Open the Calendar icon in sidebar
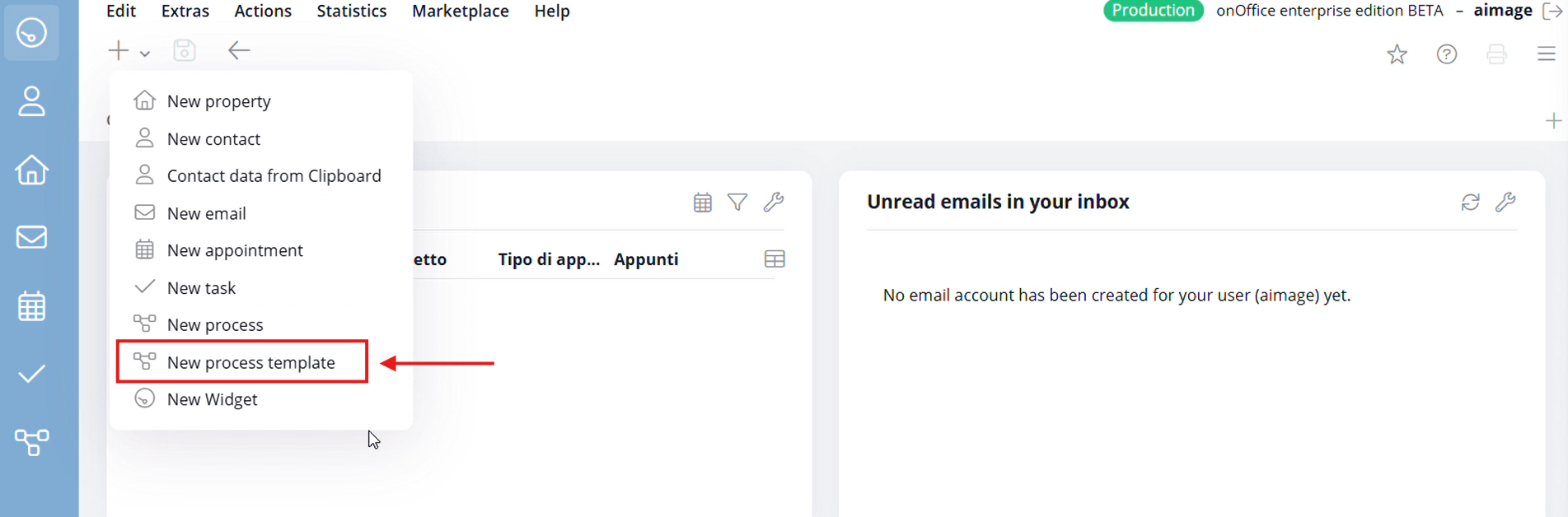This screenshot has height=517, width=1568. [x=31, y=306]
